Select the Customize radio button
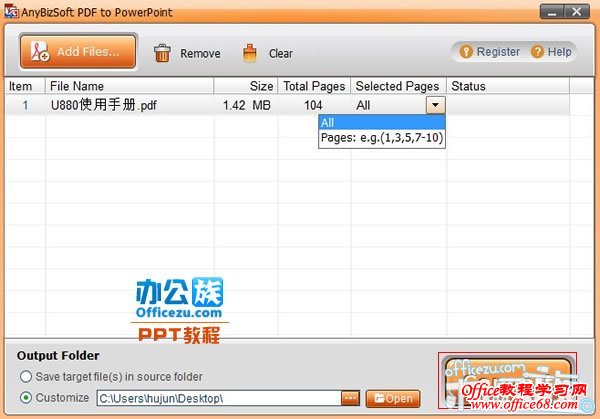Image resolution: width=600 pixels, height=419 pixels. [26, 398]
